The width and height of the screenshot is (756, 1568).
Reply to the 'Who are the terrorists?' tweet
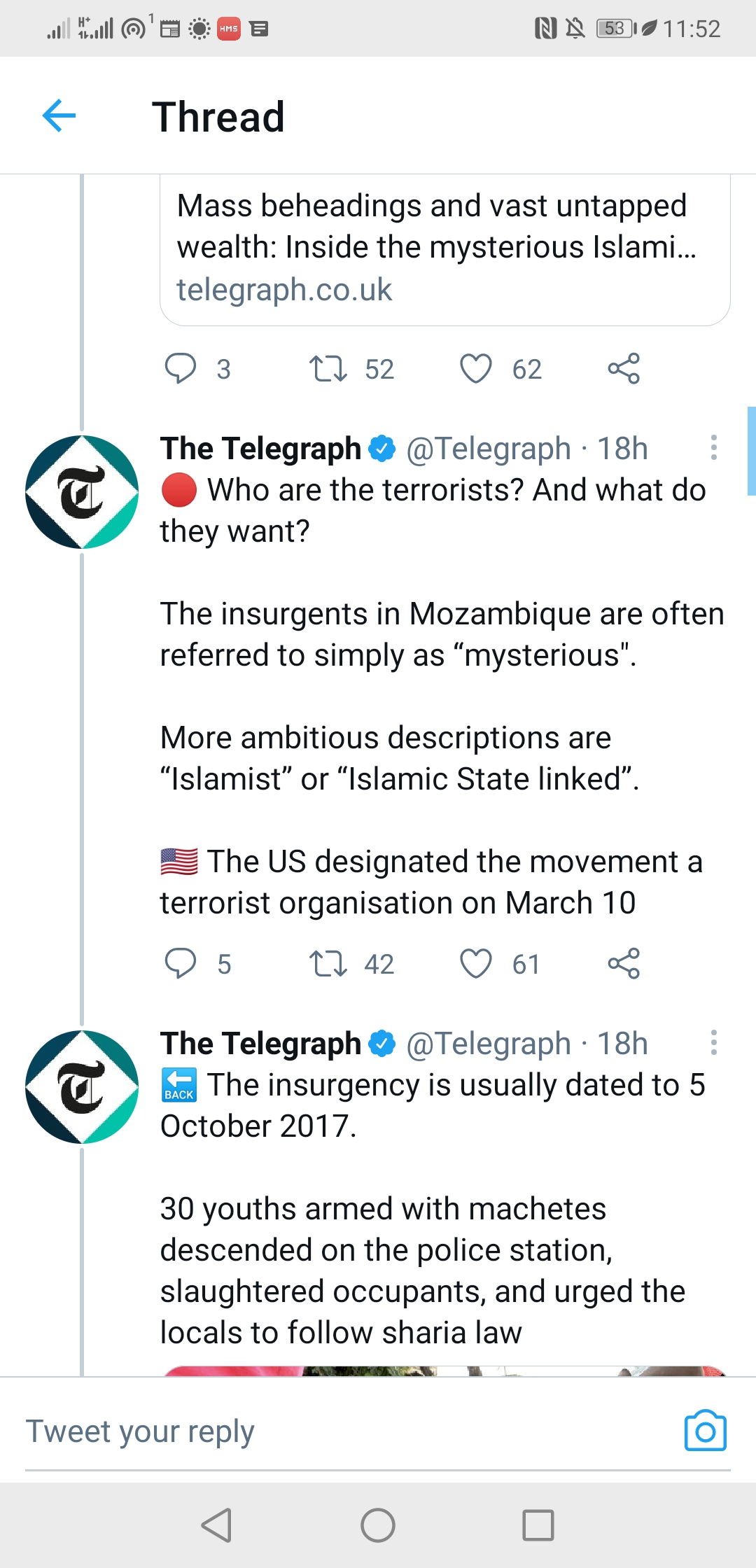point(181,963)
